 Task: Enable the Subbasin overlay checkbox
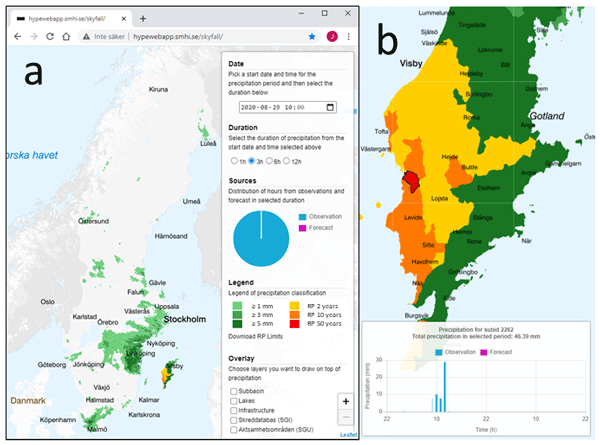pos(233,391)
